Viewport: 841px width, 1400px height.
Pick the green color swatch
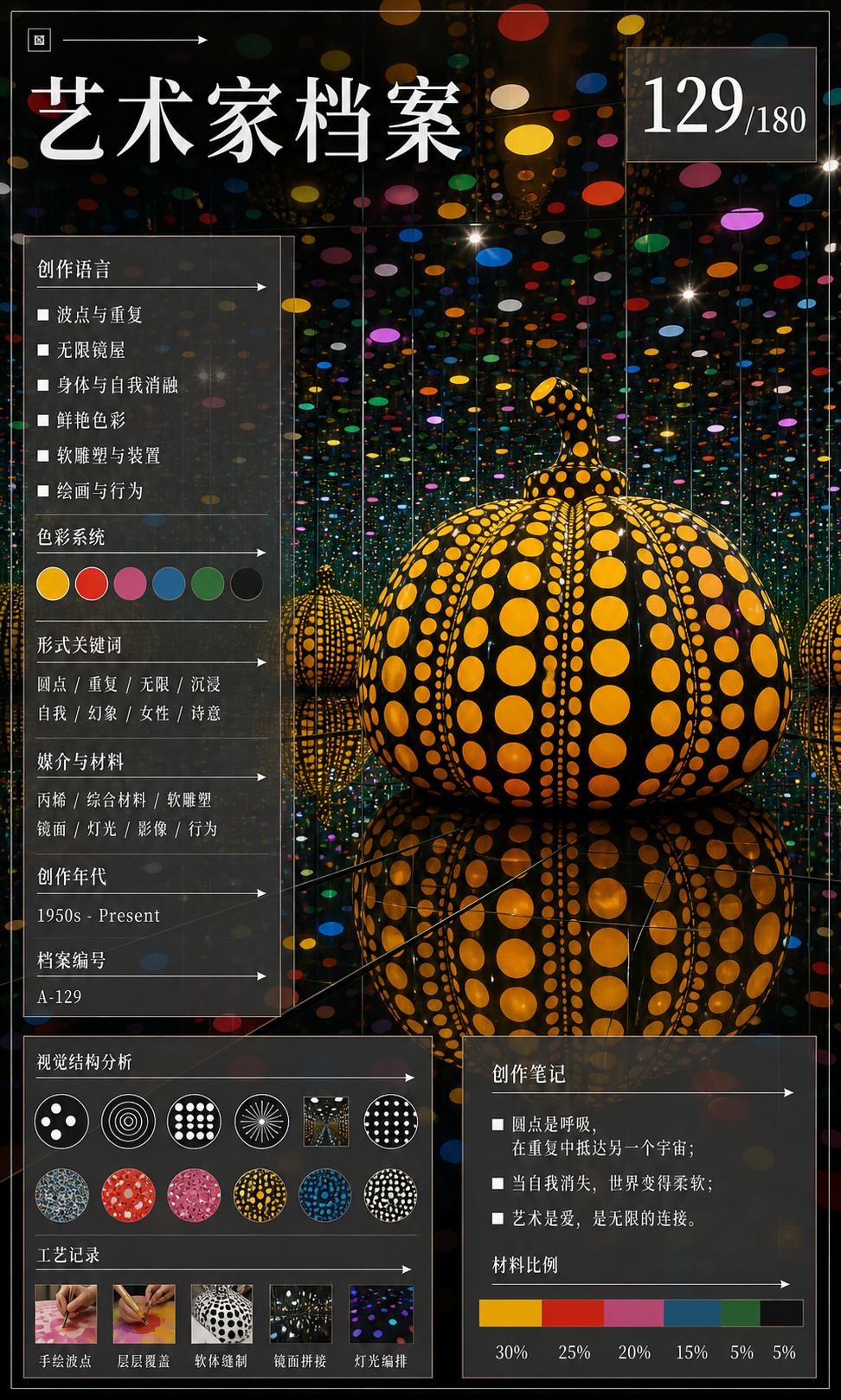click(208, 584)
